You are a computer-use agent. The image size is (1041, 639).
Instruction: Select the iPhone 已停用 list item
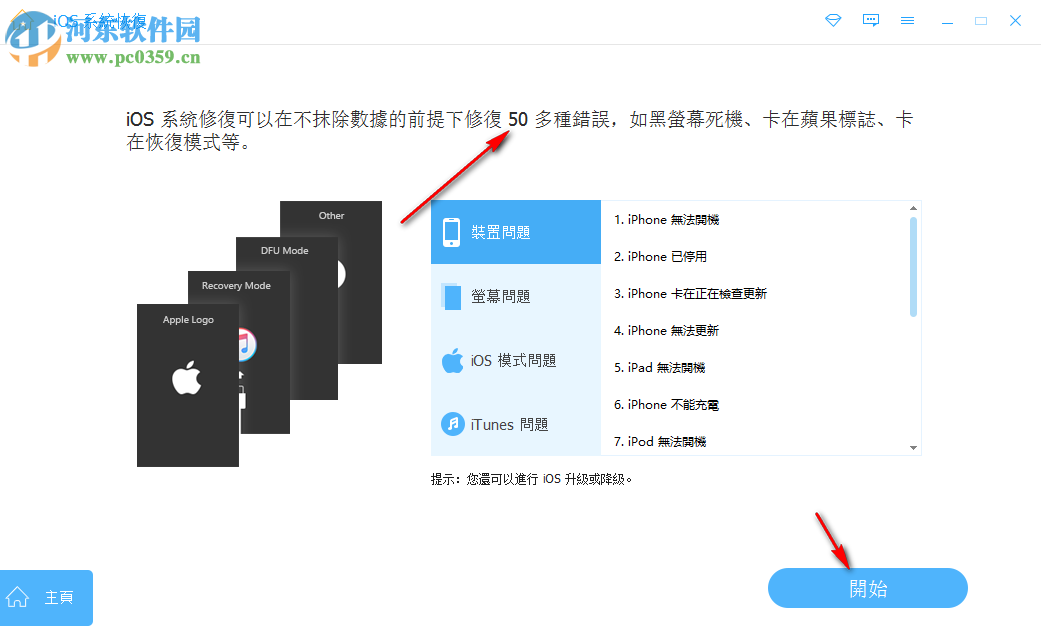[660, 257]
